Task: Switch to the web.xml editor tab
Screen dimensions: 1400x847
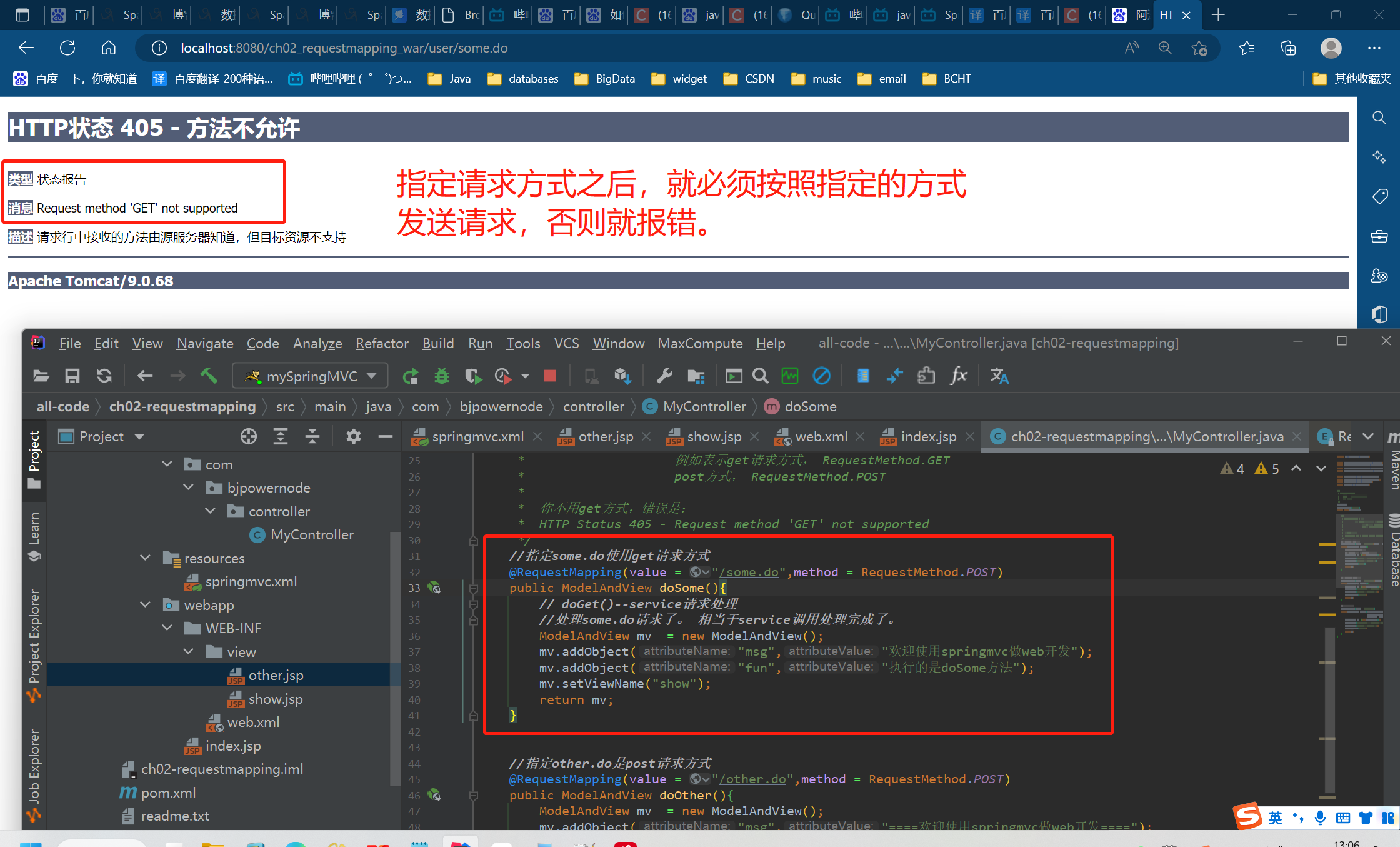Action: (821, 436)
